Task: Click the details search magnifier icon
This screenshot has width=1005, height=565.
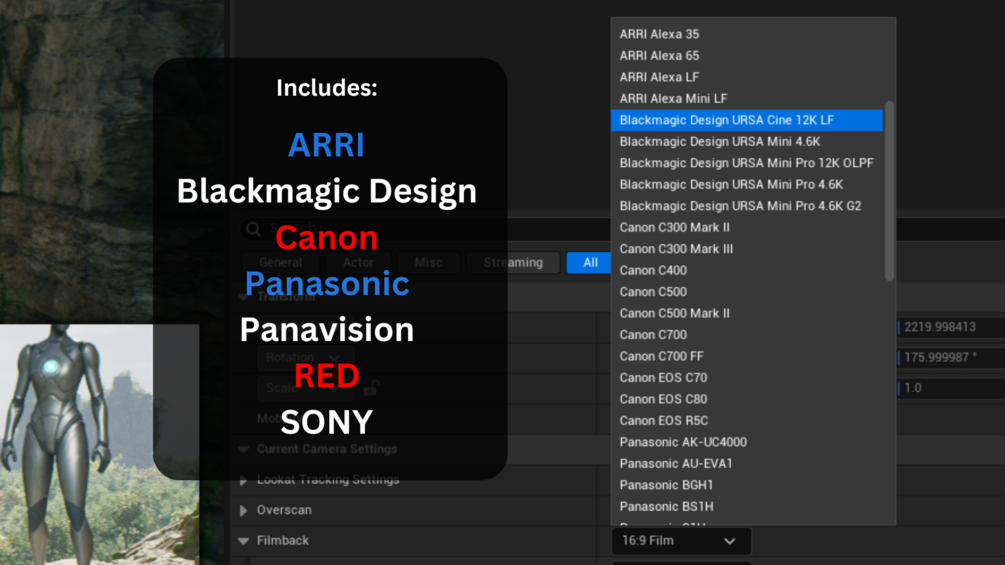Action: tap(253, 229)
